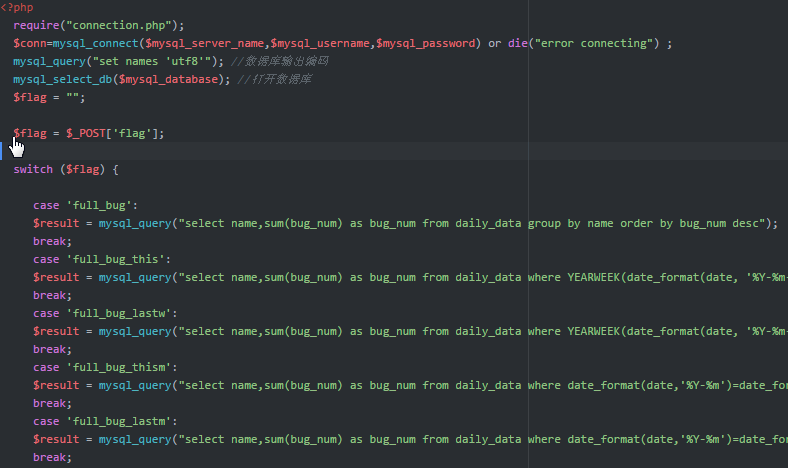
Task: Click the mysql_connect function name
Action: pos(95,43)
